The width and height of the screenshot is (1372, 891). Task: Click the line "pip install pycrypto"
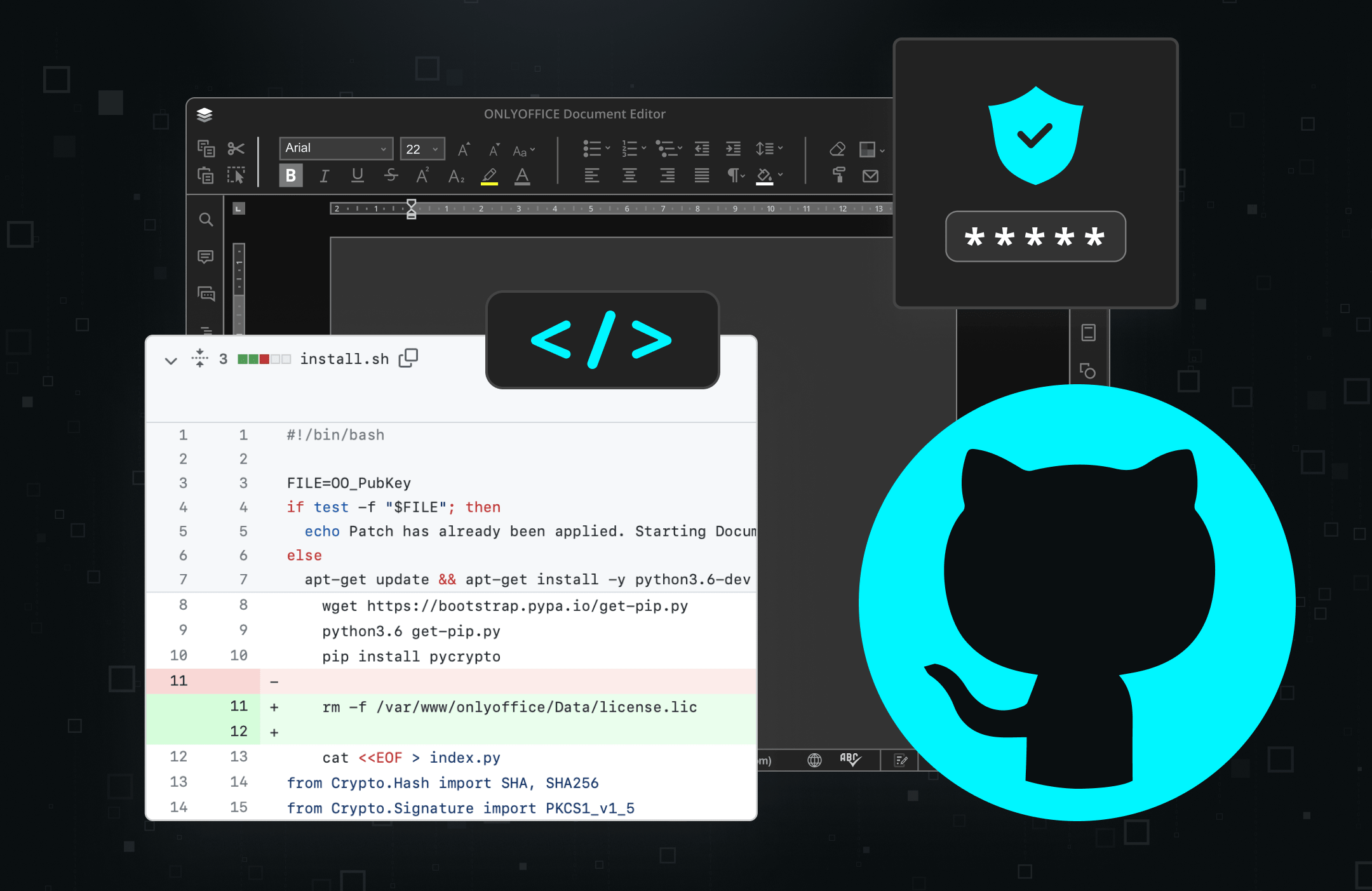[411, 656]
